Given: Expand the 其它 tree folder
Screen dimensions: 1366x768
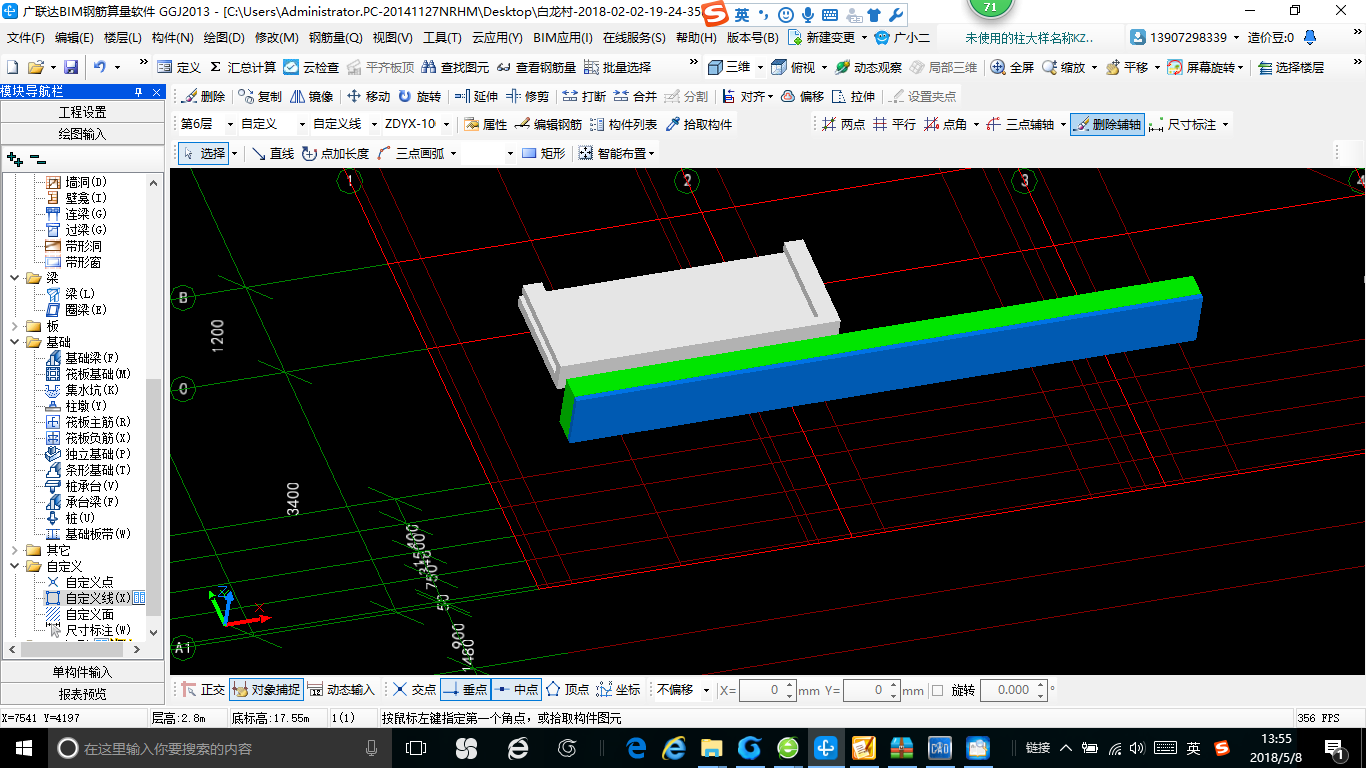Looking at the screenshot, I should (14, 550).
